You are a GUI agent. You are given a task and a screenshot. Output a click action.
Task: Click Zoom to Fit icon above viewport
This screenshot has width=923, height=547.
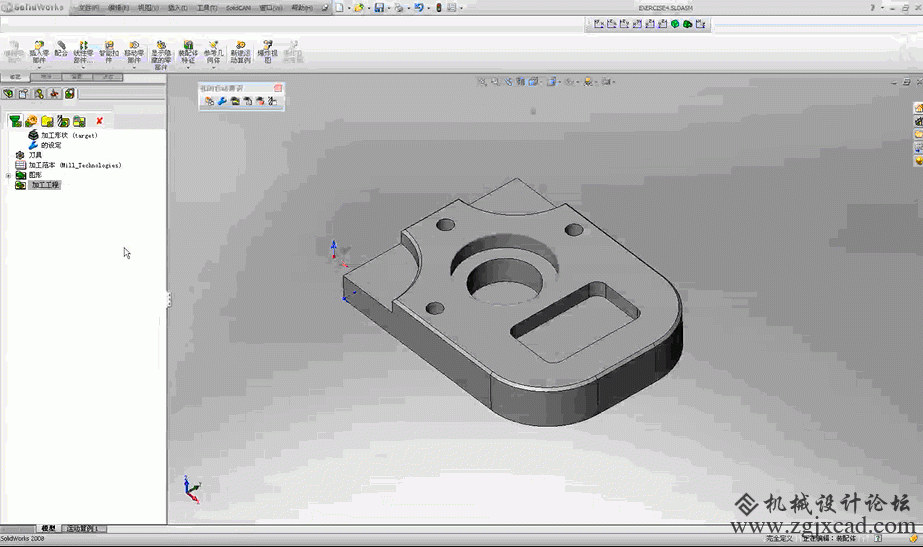point(482,82)
